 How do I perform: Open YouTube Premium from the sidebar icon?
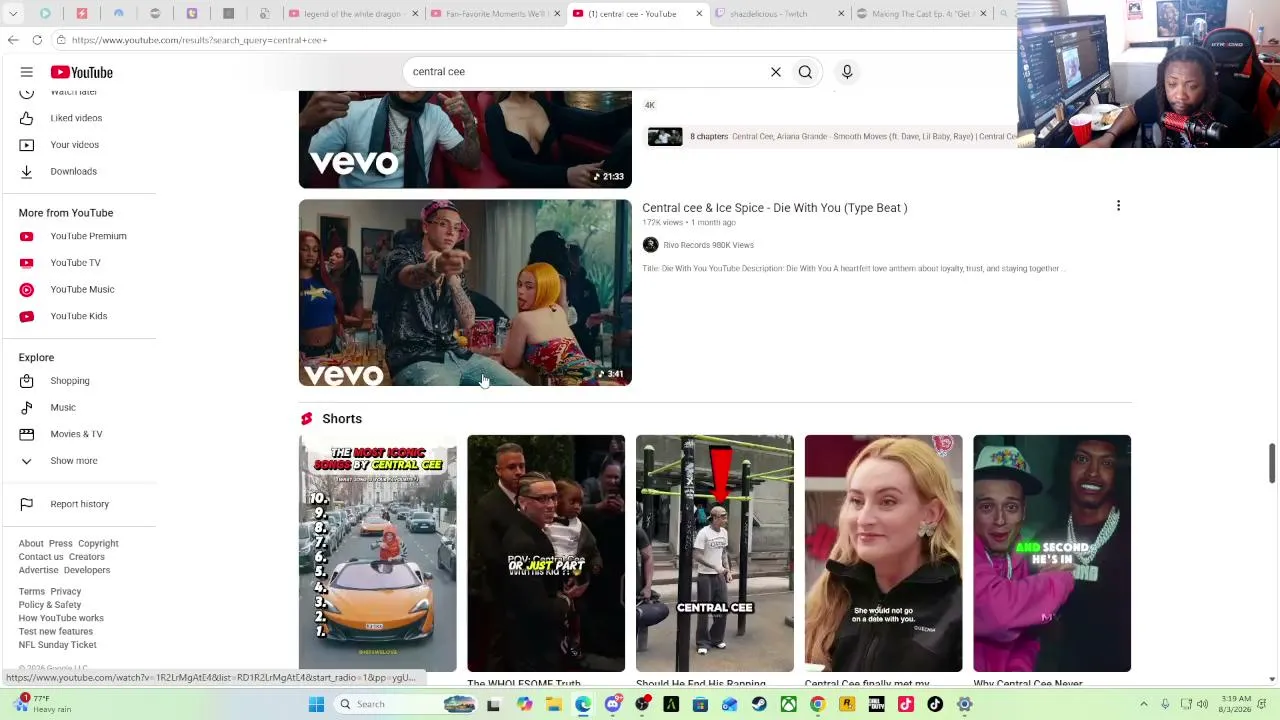pyautogui.click(x=27, y=236)
